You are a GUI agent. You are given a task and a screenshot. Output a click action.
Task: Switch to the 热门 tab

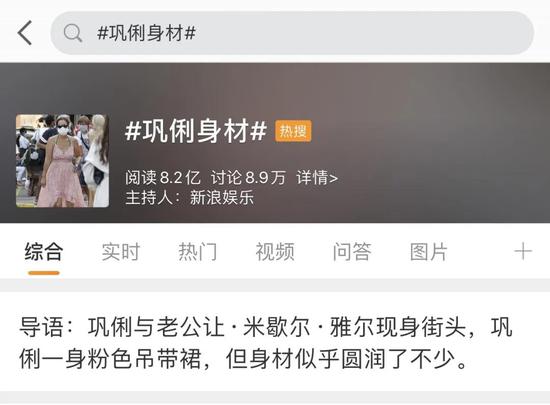click(198, 251)
